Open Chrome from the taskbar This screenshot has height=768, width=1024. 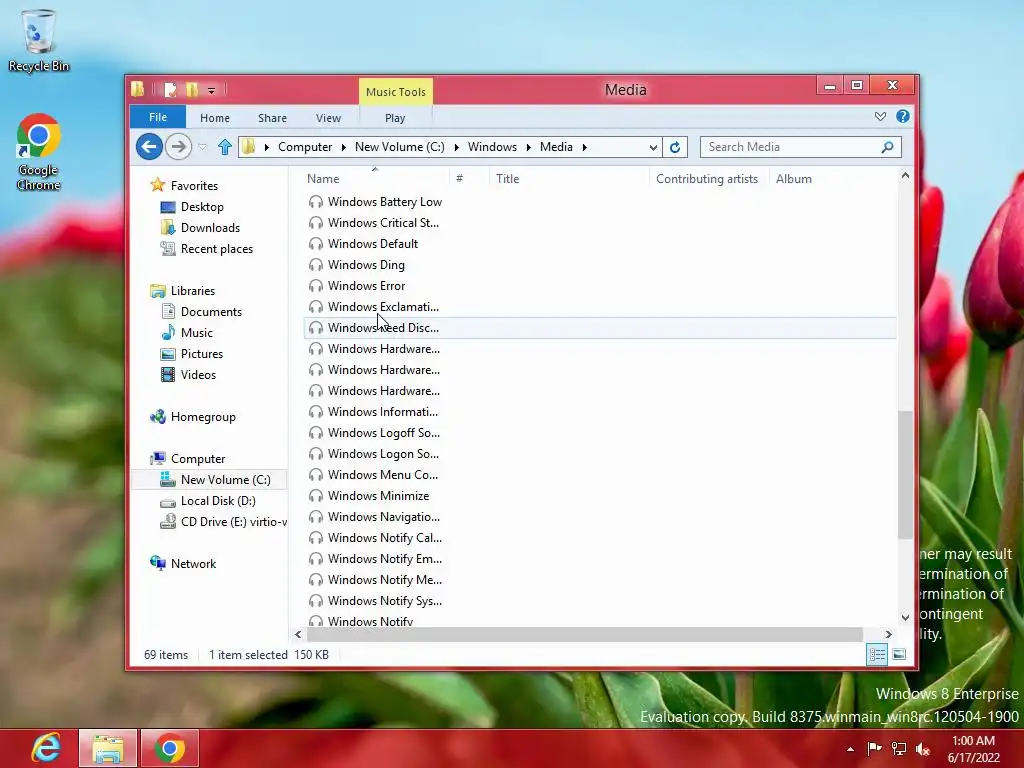170,748
